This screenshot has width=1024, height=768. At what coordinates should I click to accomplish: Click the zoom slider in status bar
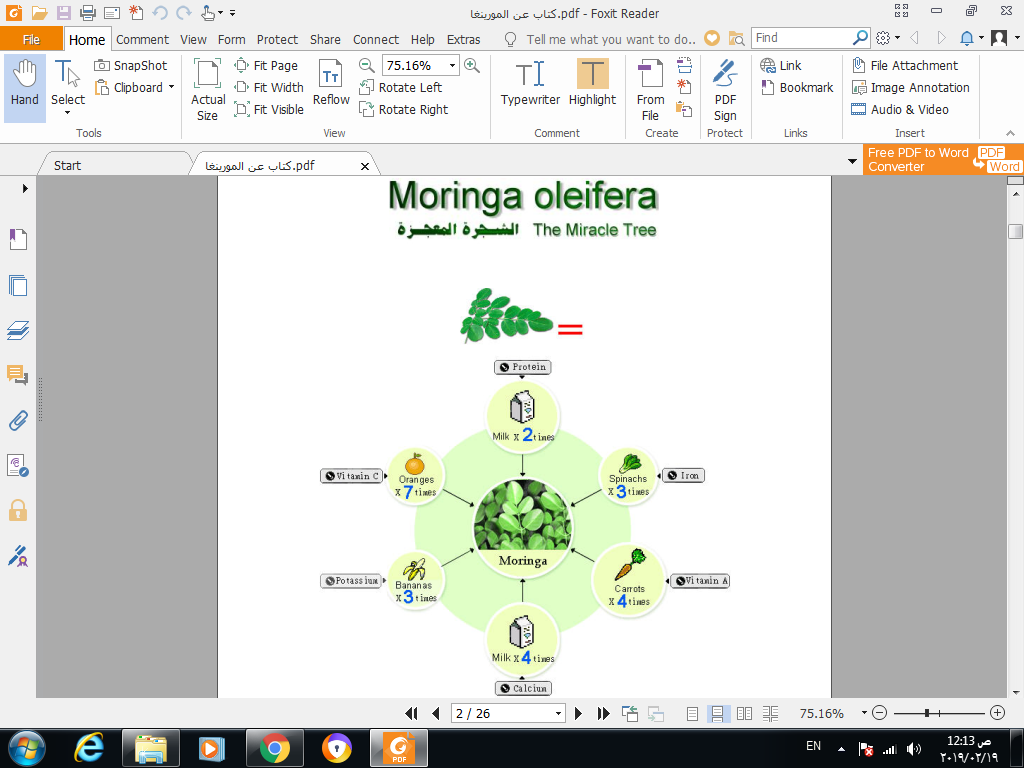pyautogui.click(x=937, y=714)
